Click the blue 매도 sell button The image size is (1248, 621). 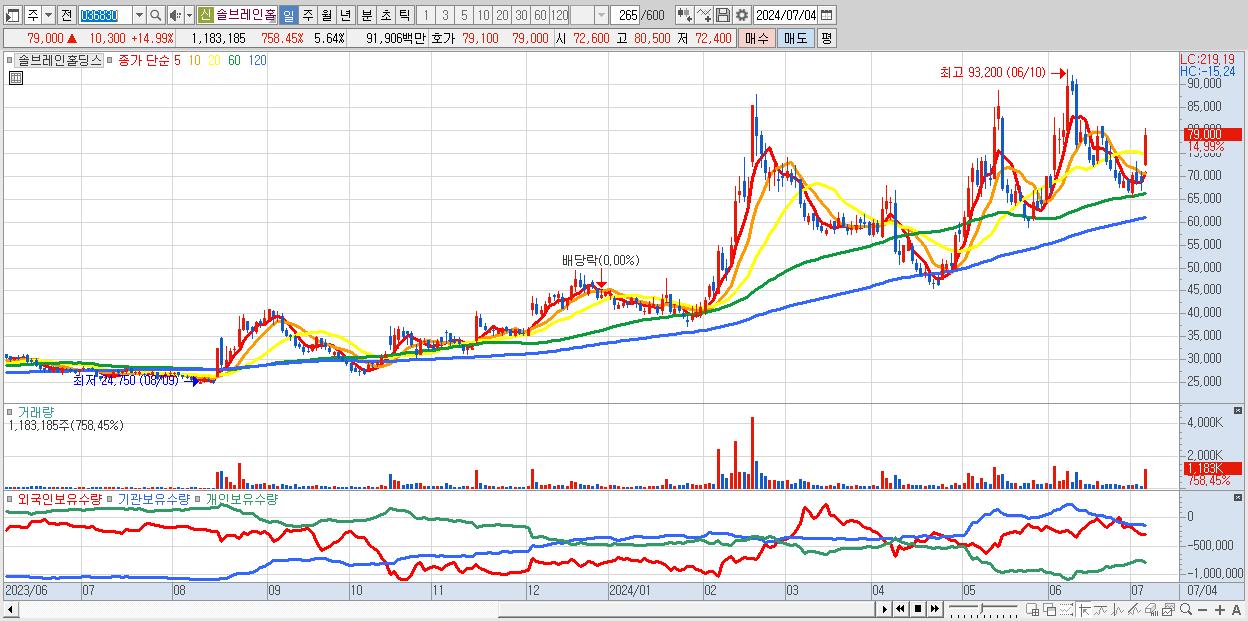click(x=795, y=38)
